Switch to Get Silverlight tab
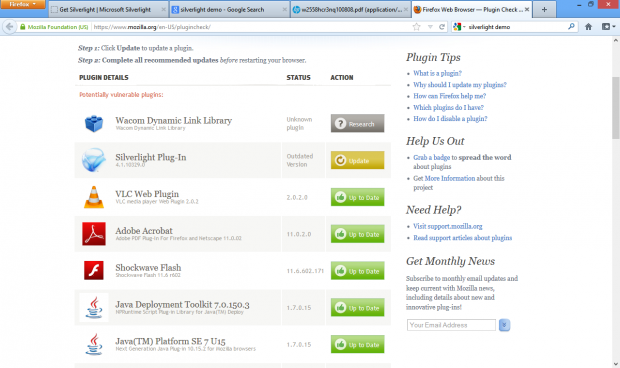The image size is (620, 368). (108, 9)
